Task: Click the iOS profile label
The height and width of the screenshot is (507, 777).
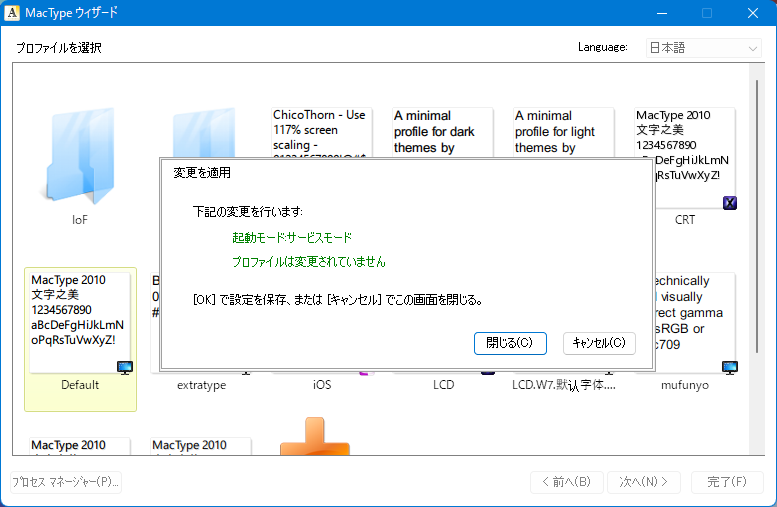Action: pos(322,385)
